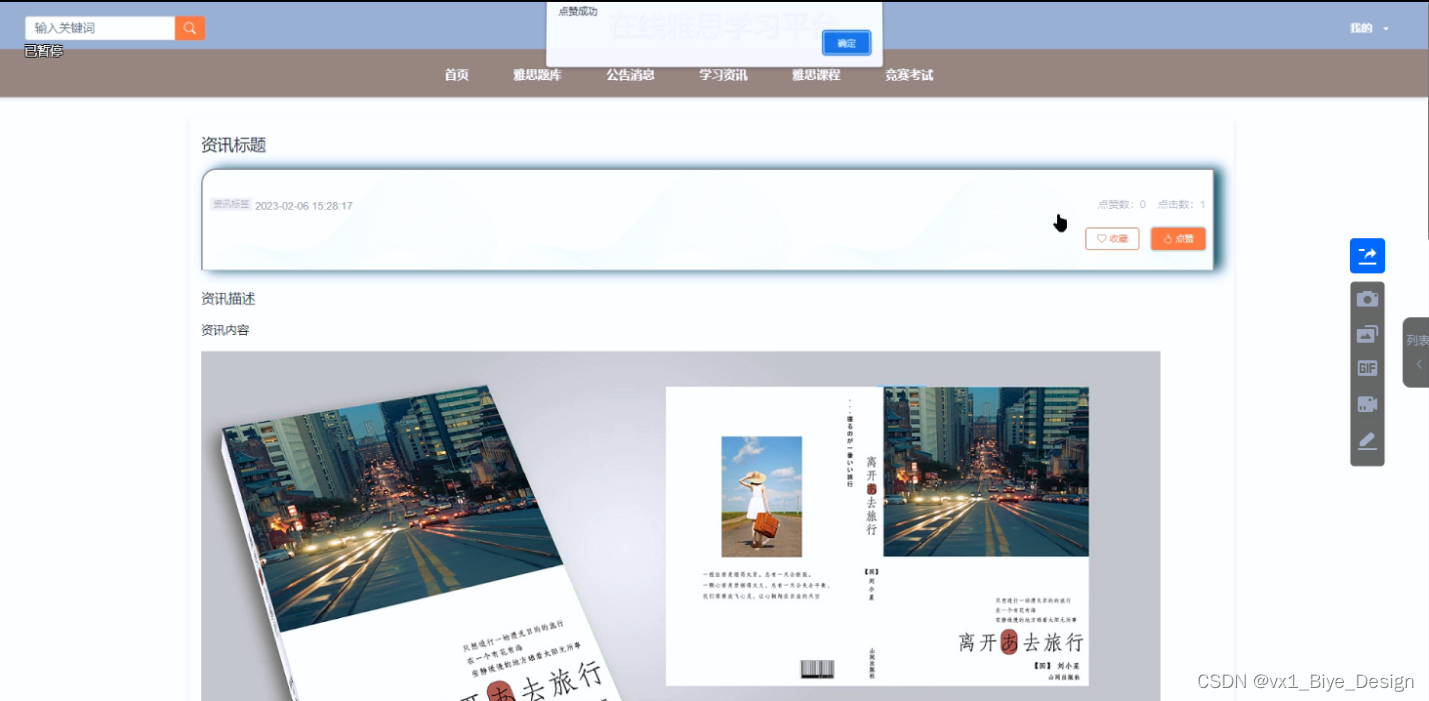
Task: Click the book cover content image
Action: (x=680, y=526)
